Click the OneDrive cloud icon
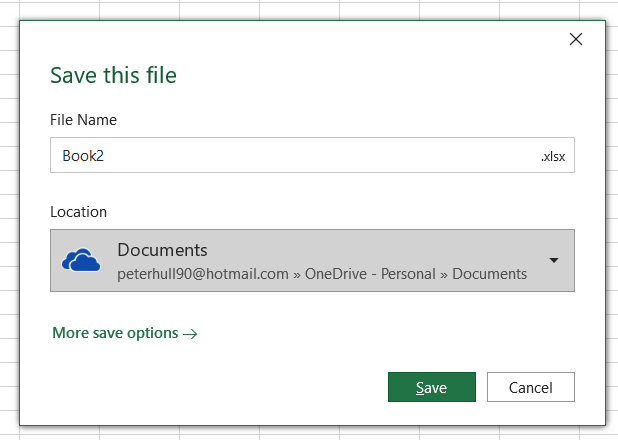 pyautogui.click(x=81, y=260)
